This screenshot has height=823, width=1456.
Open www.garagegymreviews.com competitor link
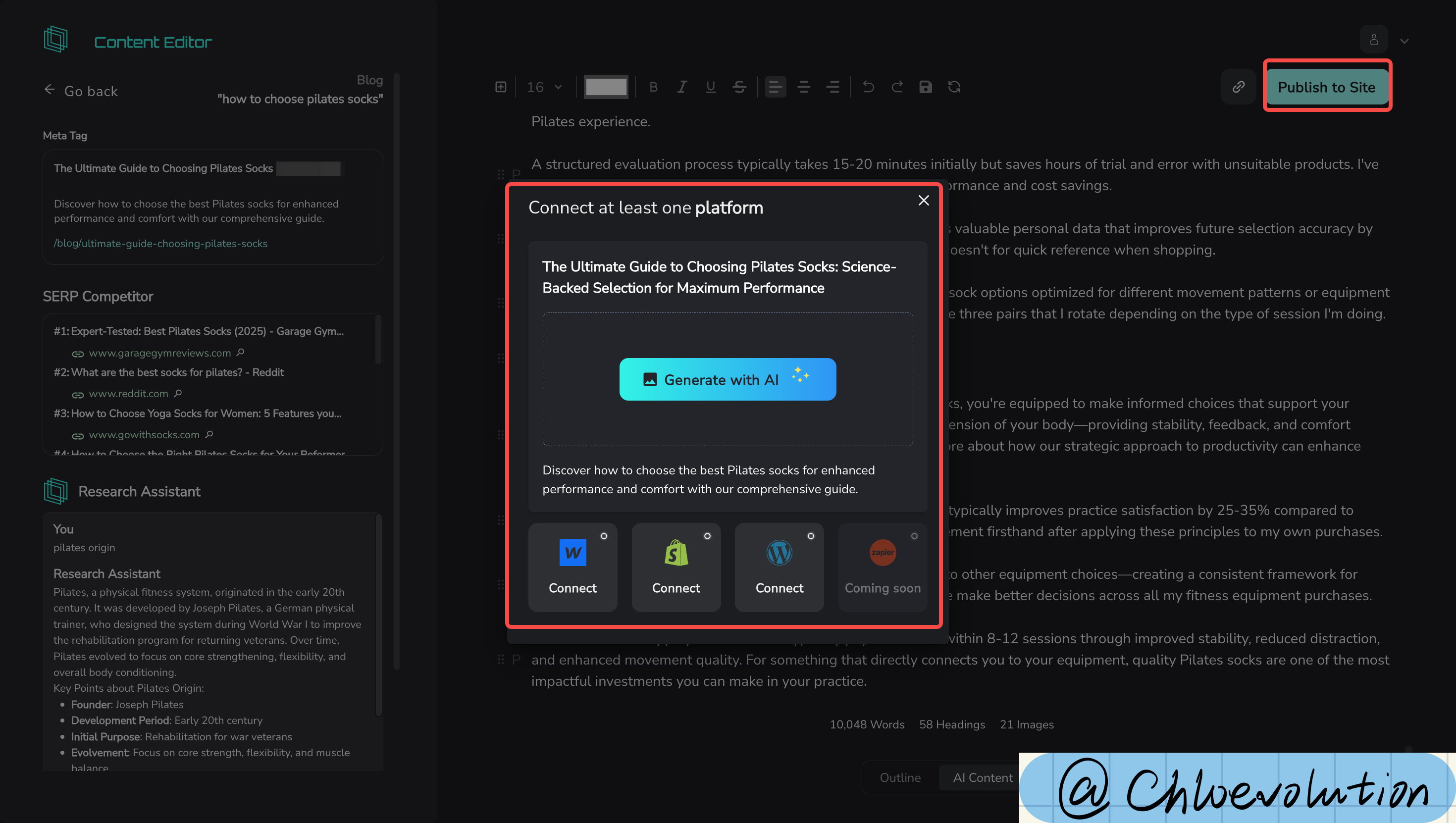pyautogui.click(x=160, y=353)
